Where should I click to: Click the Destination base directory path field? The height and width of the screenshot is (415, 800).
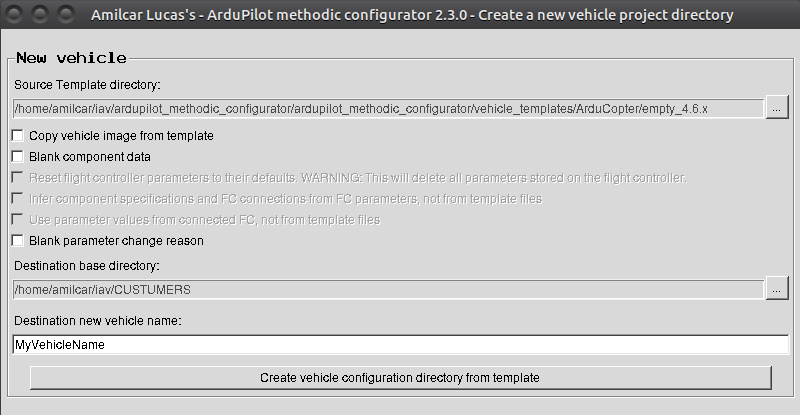[x=387, y=289]
